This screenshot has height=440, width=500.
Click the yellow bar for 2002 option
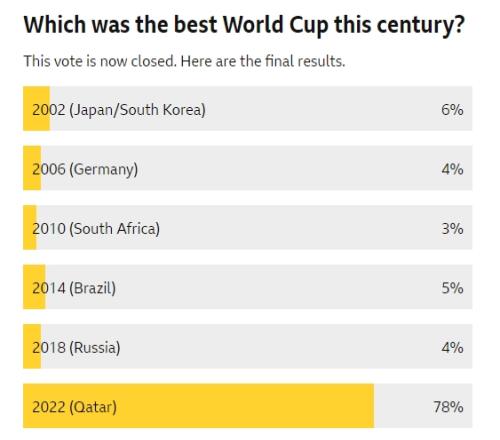(x=36, y=108)
